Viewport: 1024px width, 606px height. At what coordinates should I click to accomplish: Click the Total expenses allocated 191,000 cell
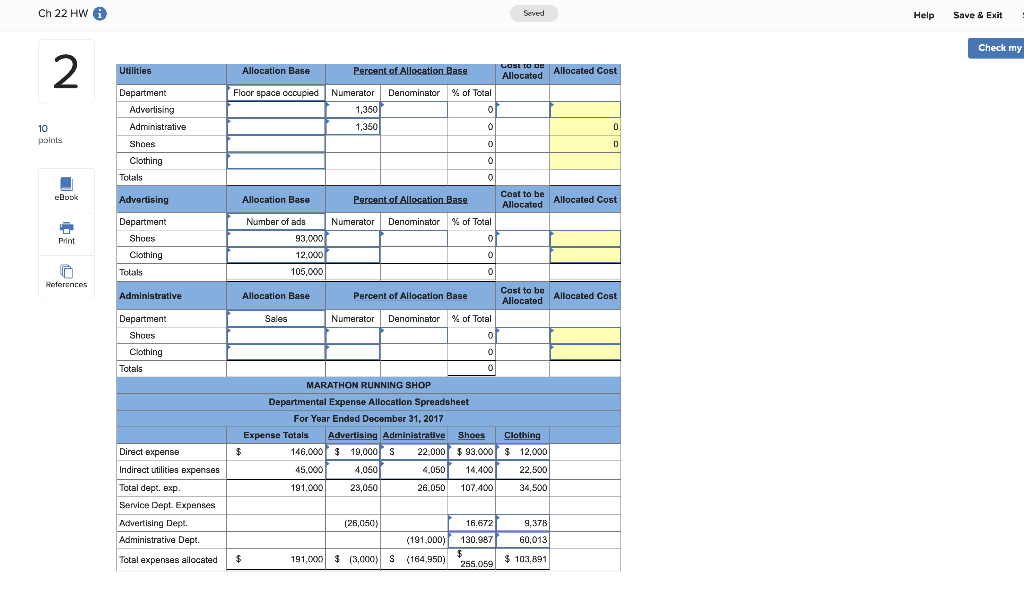pos(275,559)
